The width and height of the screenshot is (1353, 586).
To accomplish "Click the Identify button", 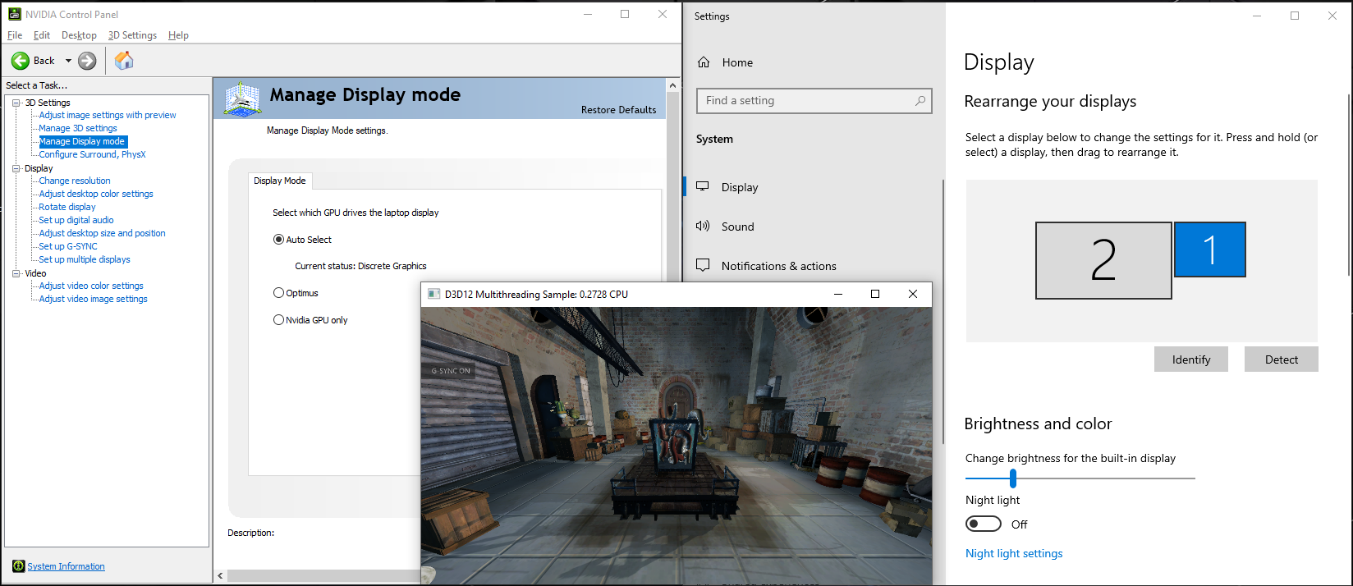I will tap(1191, 360).
